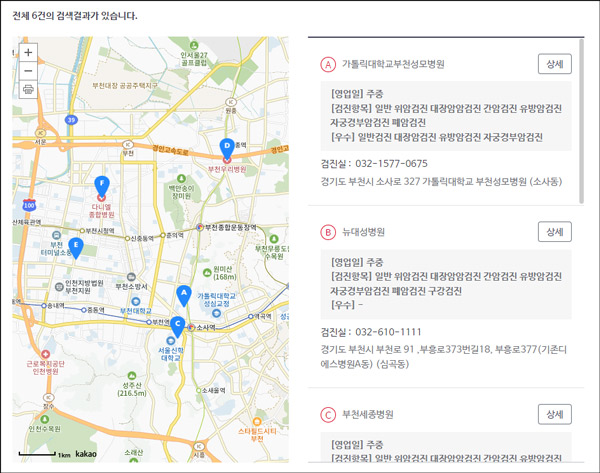Image resolution: width=600 pixels, height=473 pixels.
Task: Click 부천대장 공공주택지구 label
Action: tap(125, 85)
